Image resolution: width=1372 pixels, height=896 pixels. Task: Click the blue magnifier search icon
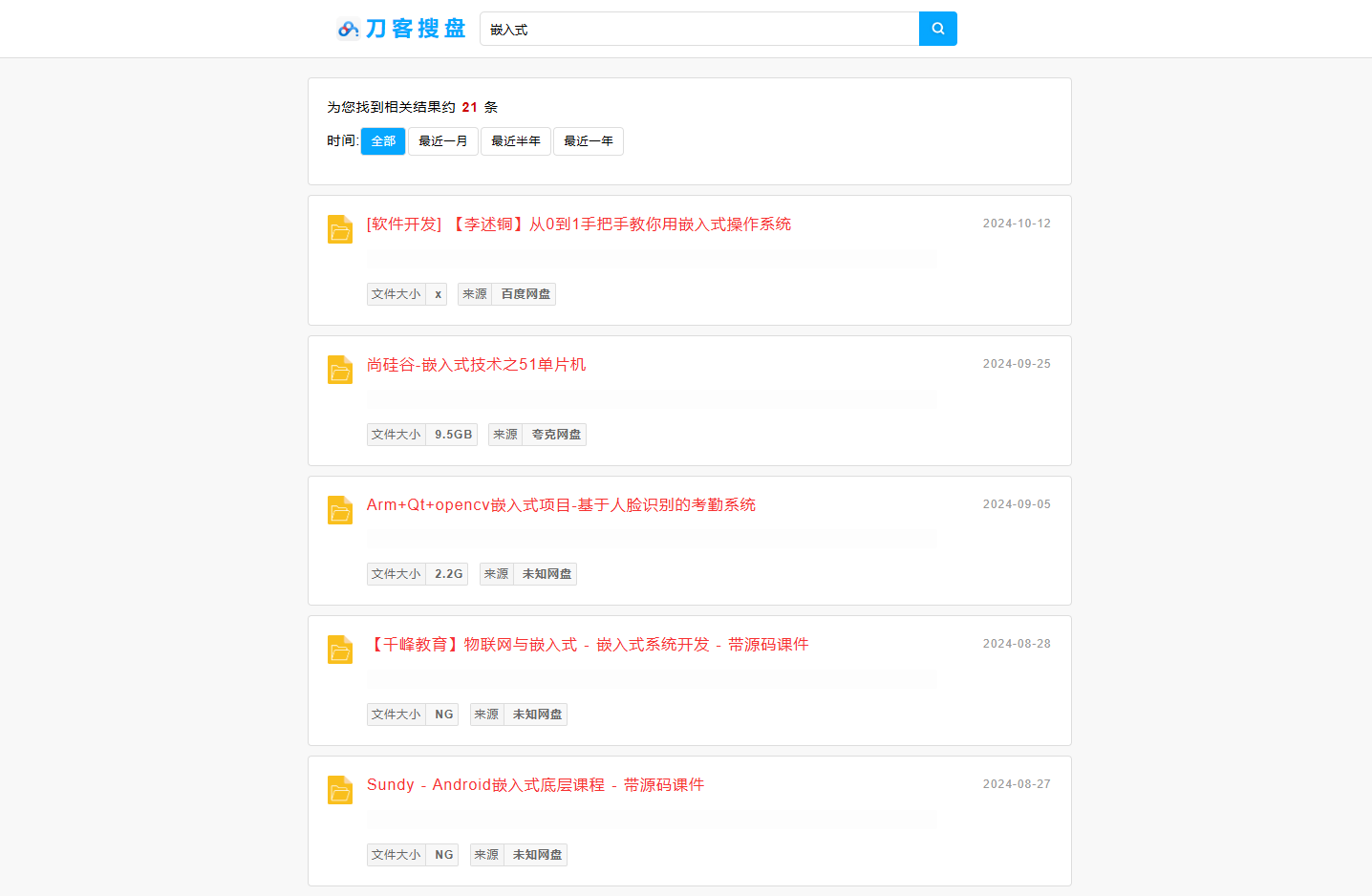tap(936, 29)
